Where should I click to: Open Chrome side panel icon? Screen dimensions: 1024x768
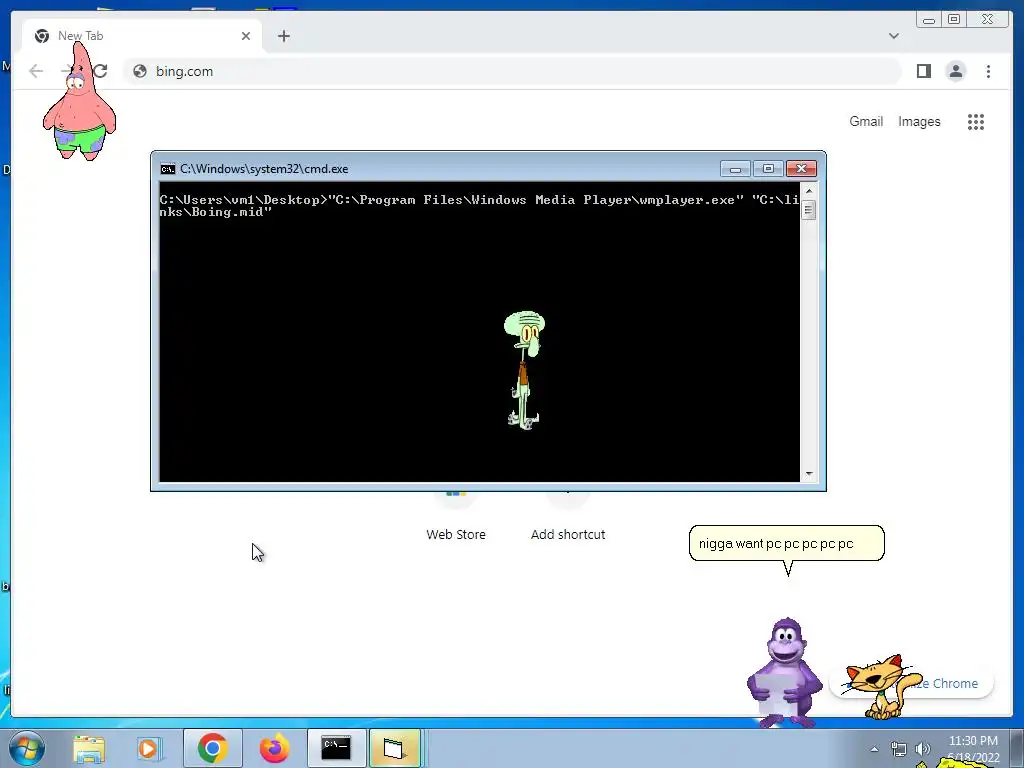923,71
